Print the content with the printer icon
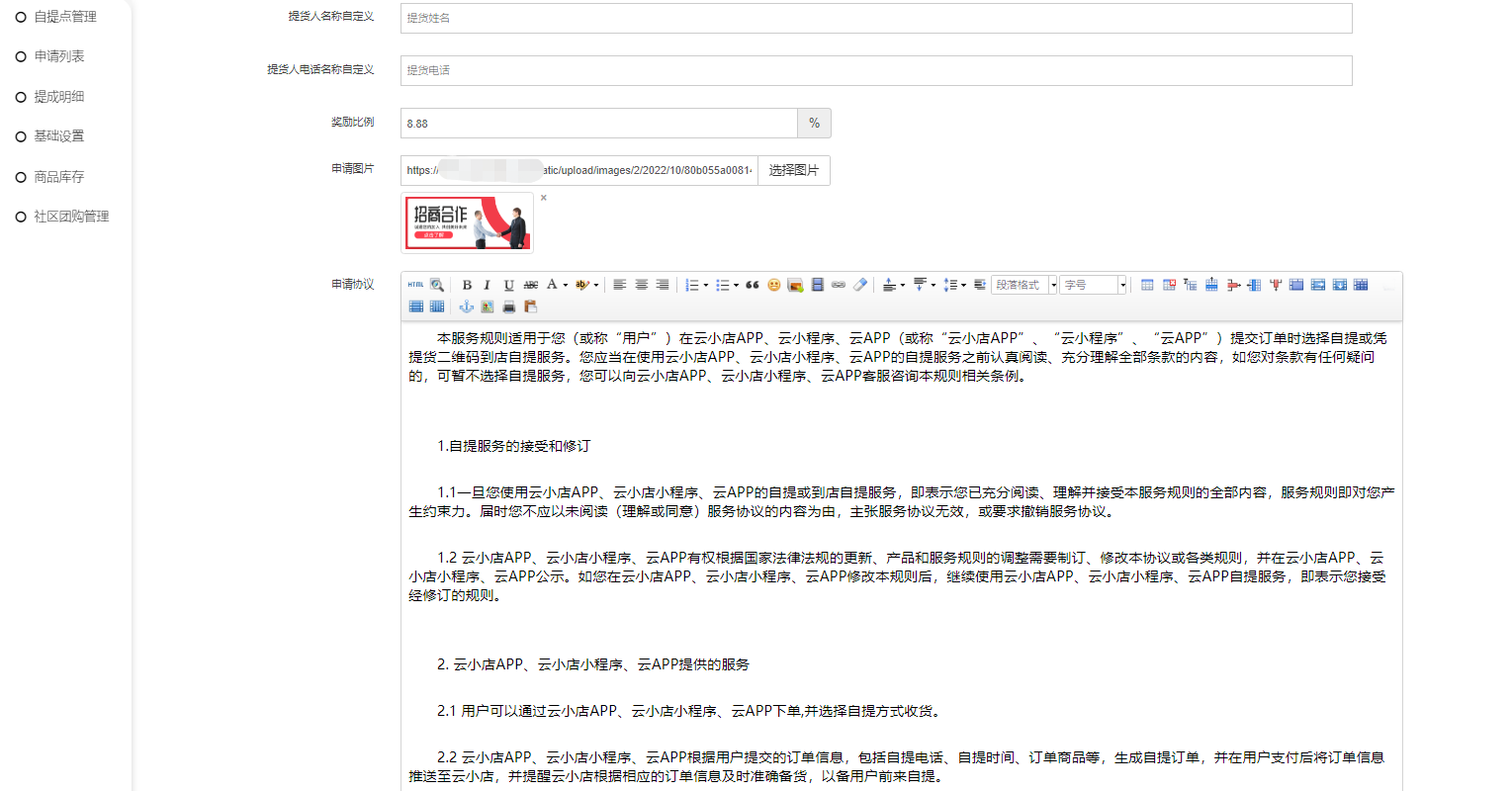 click(x=508, y=307)
